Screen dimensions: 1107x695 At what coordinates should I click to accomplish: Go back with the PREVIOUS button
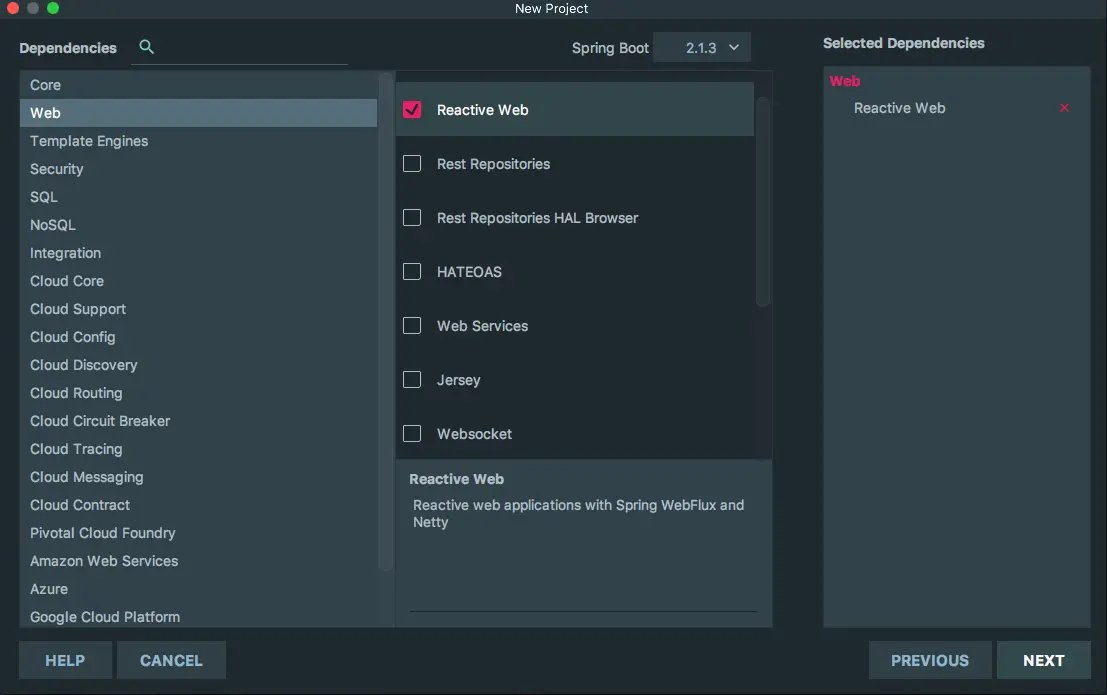point(930,660)
